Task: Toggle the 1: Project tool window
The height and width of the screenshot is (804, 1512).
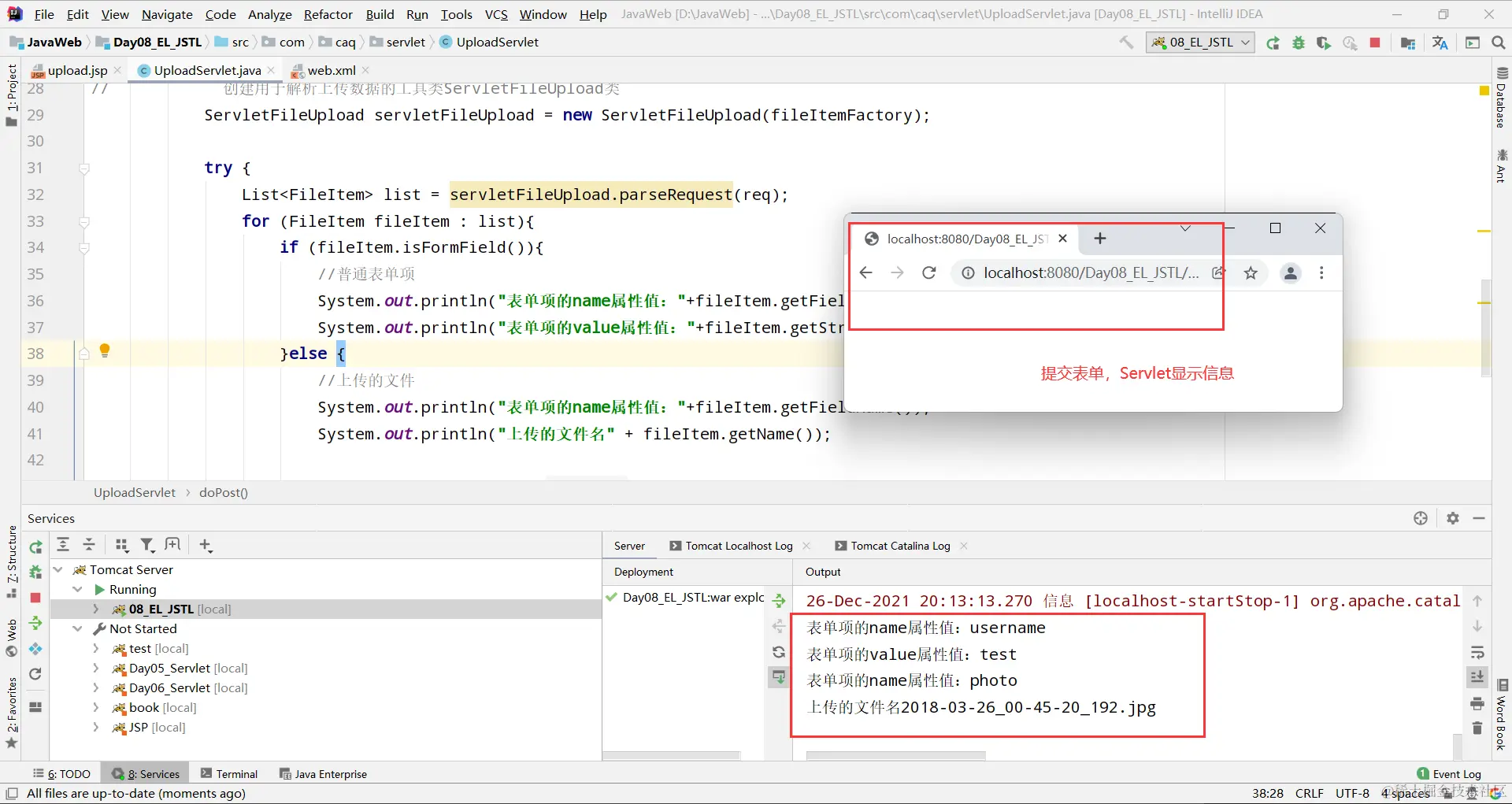Action: 11,94
